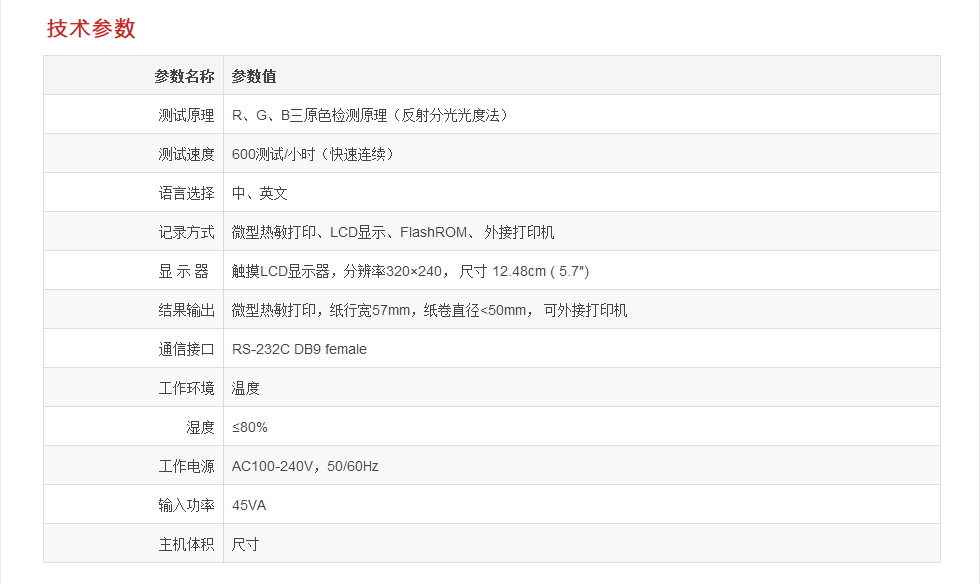
Task: Click the 工作环境 value 温度
Action: pos(246,388)
